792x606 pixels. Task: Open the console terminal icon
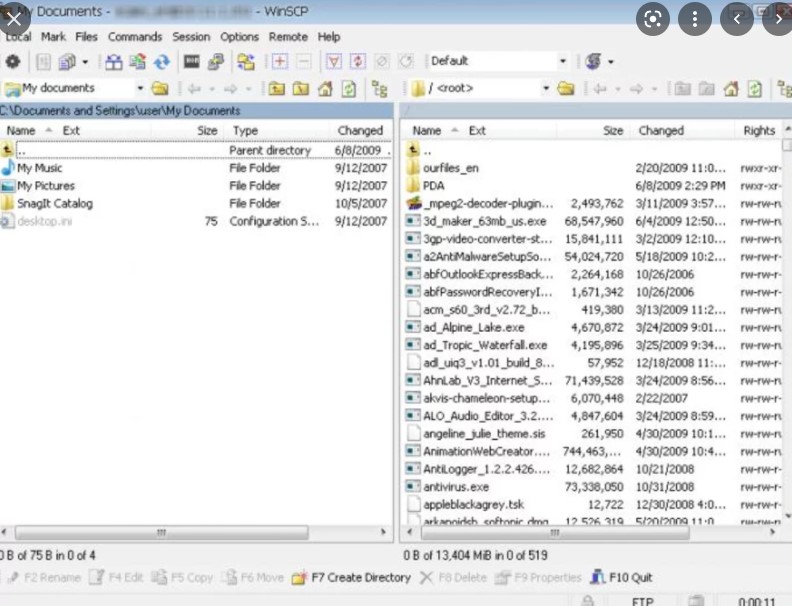[191, 62]
